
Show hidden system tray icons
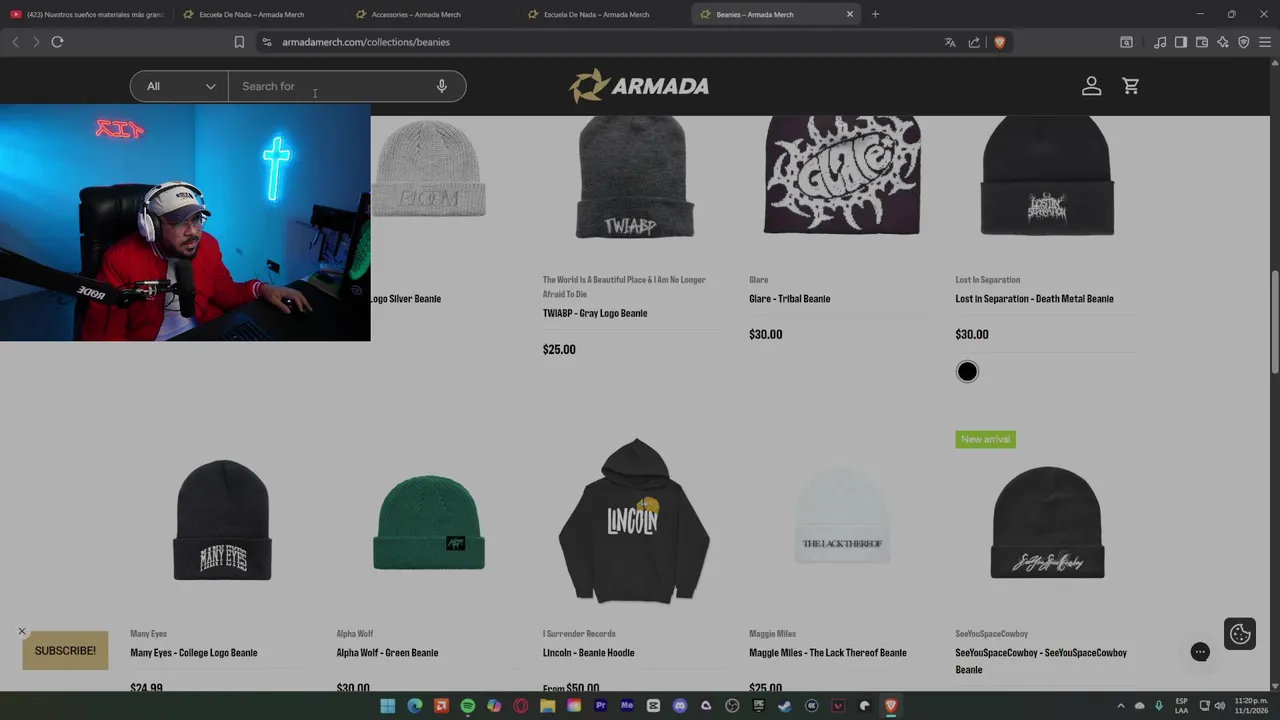coord(1120,706)
